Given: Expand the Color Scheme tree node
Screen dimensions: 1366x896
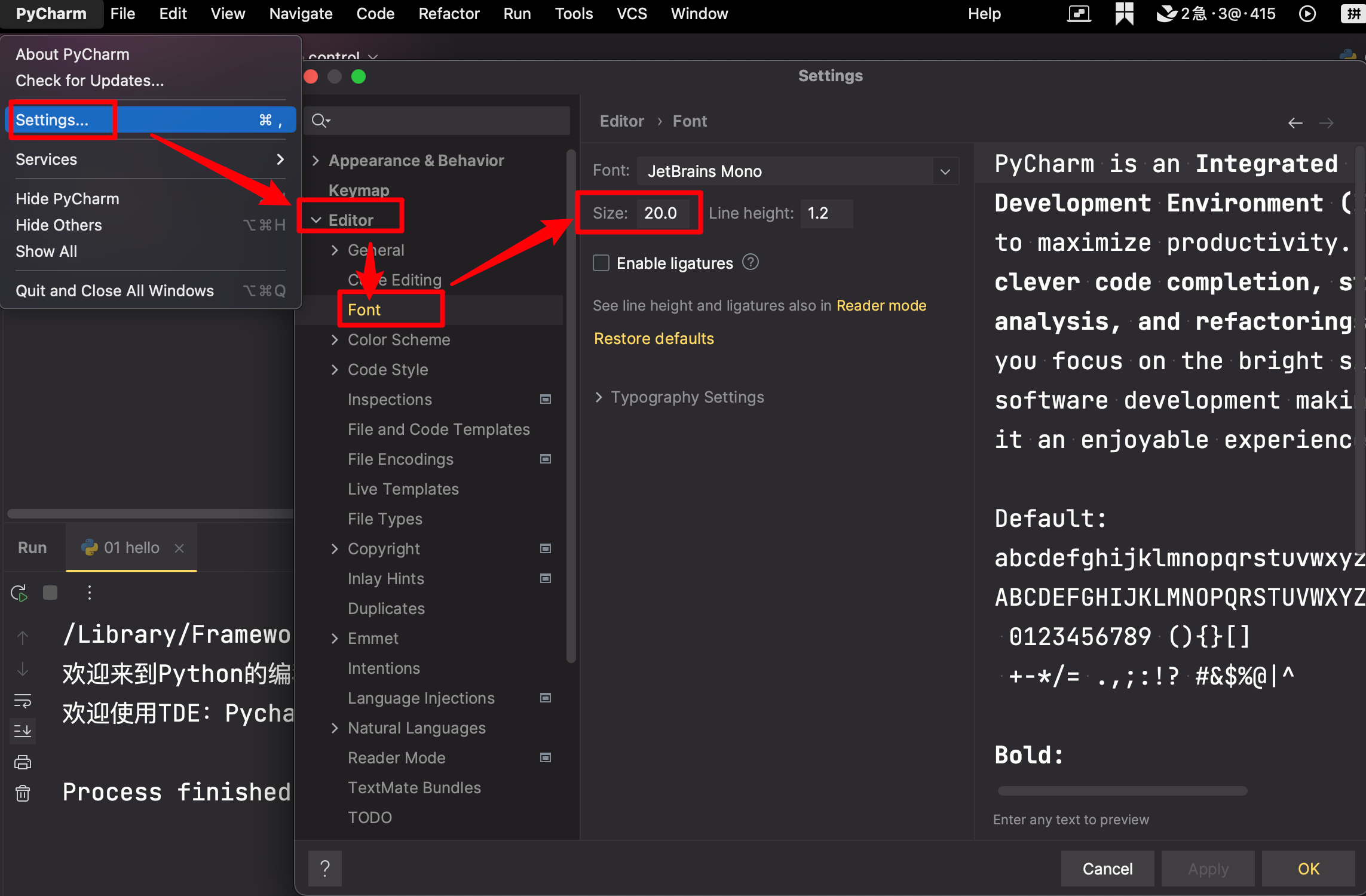Looking at the screenshot, I should pyautogui.click(x=335, y=340).
